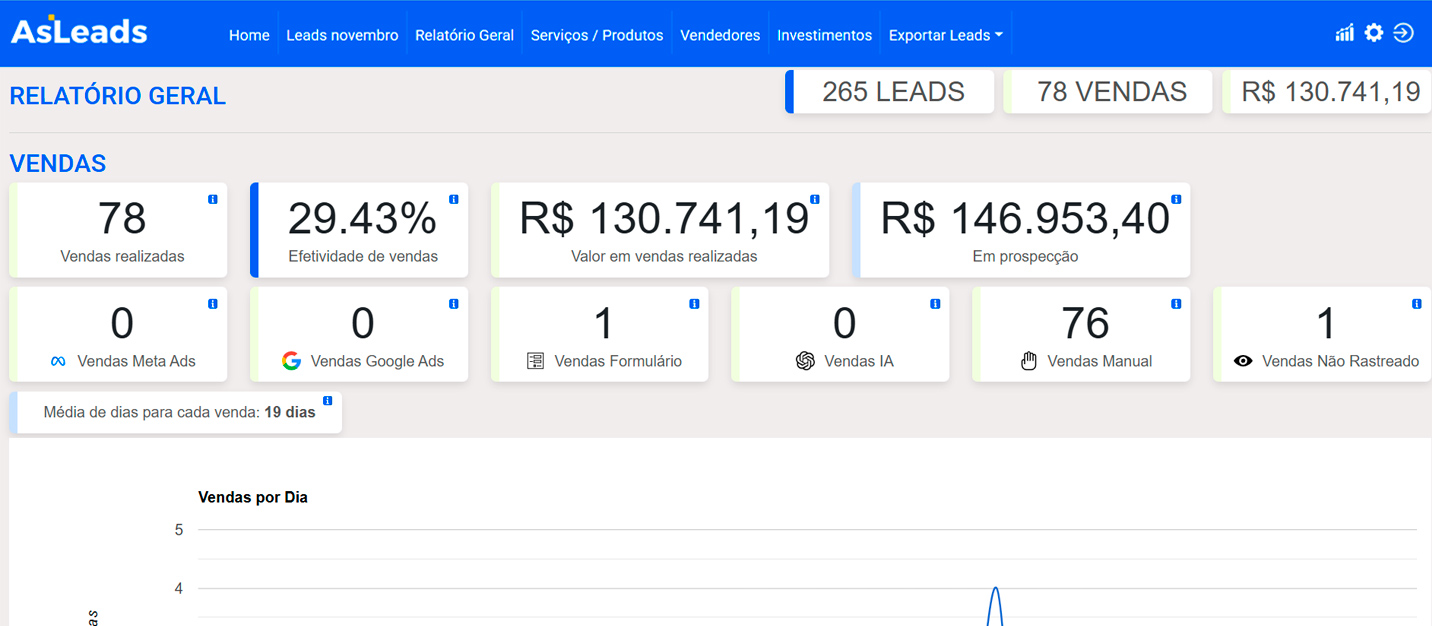Click info icon on Em prospecção card

(x=1176, y=200)
